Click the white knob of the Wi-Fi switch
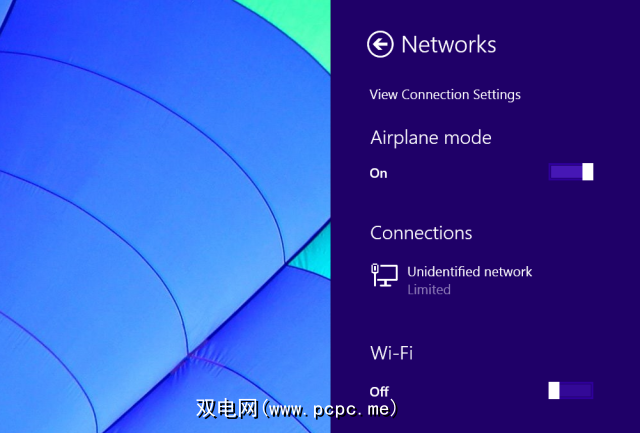This screenshot has height=433, width=640. click(x=554, y=391)
